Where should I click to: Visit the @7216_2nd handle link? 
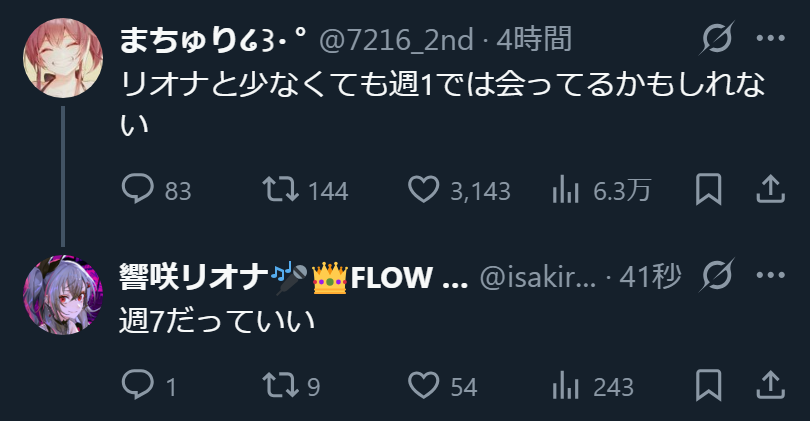coord(396,40)
